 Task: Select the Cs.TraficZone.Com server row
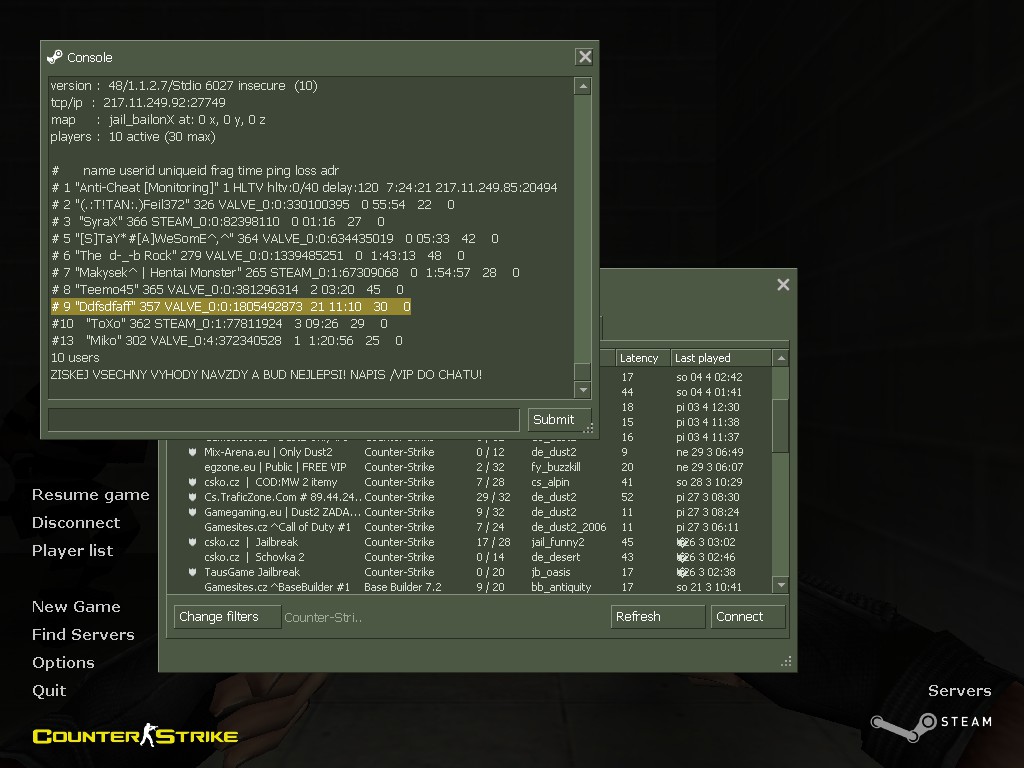pyautogui.click(x=470, y=497)
